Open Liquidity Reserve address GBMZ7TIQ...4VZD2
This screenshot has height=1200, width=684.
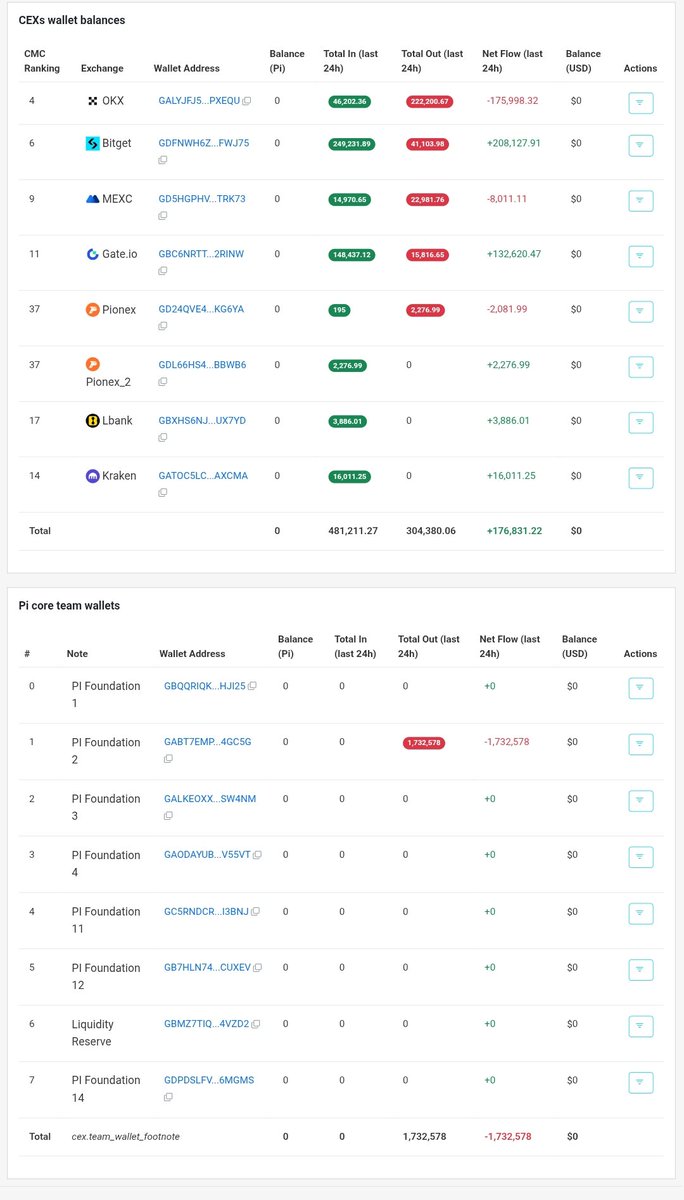206,1024
